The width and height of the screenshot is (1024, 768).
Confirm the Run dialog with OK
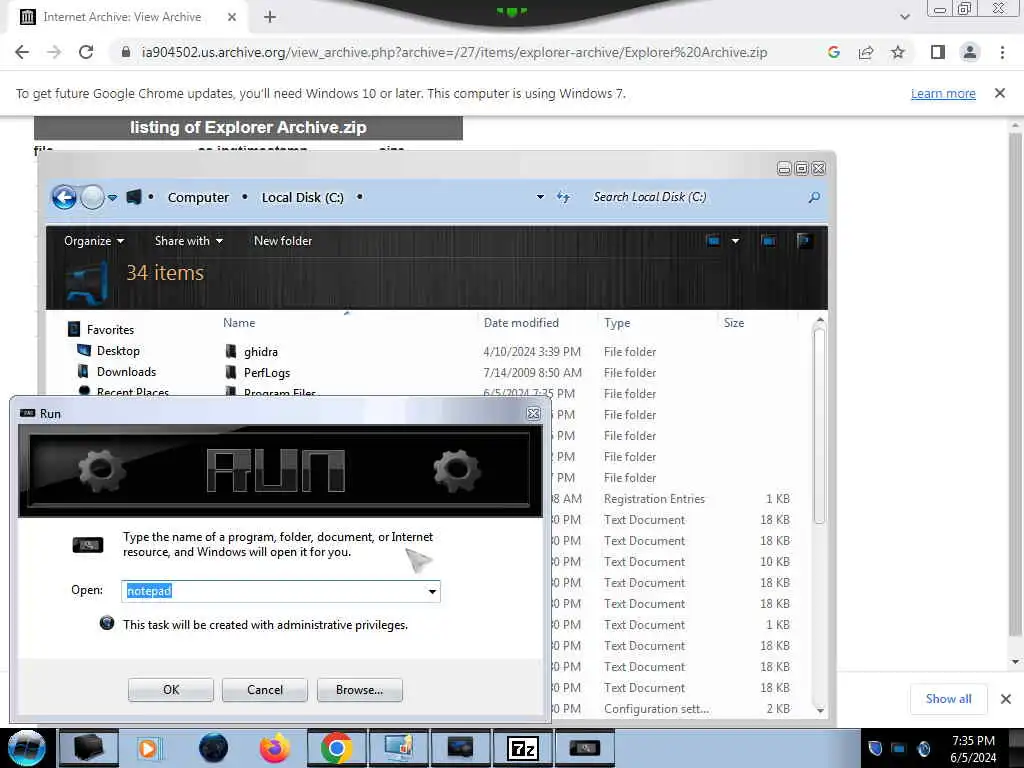171,690
